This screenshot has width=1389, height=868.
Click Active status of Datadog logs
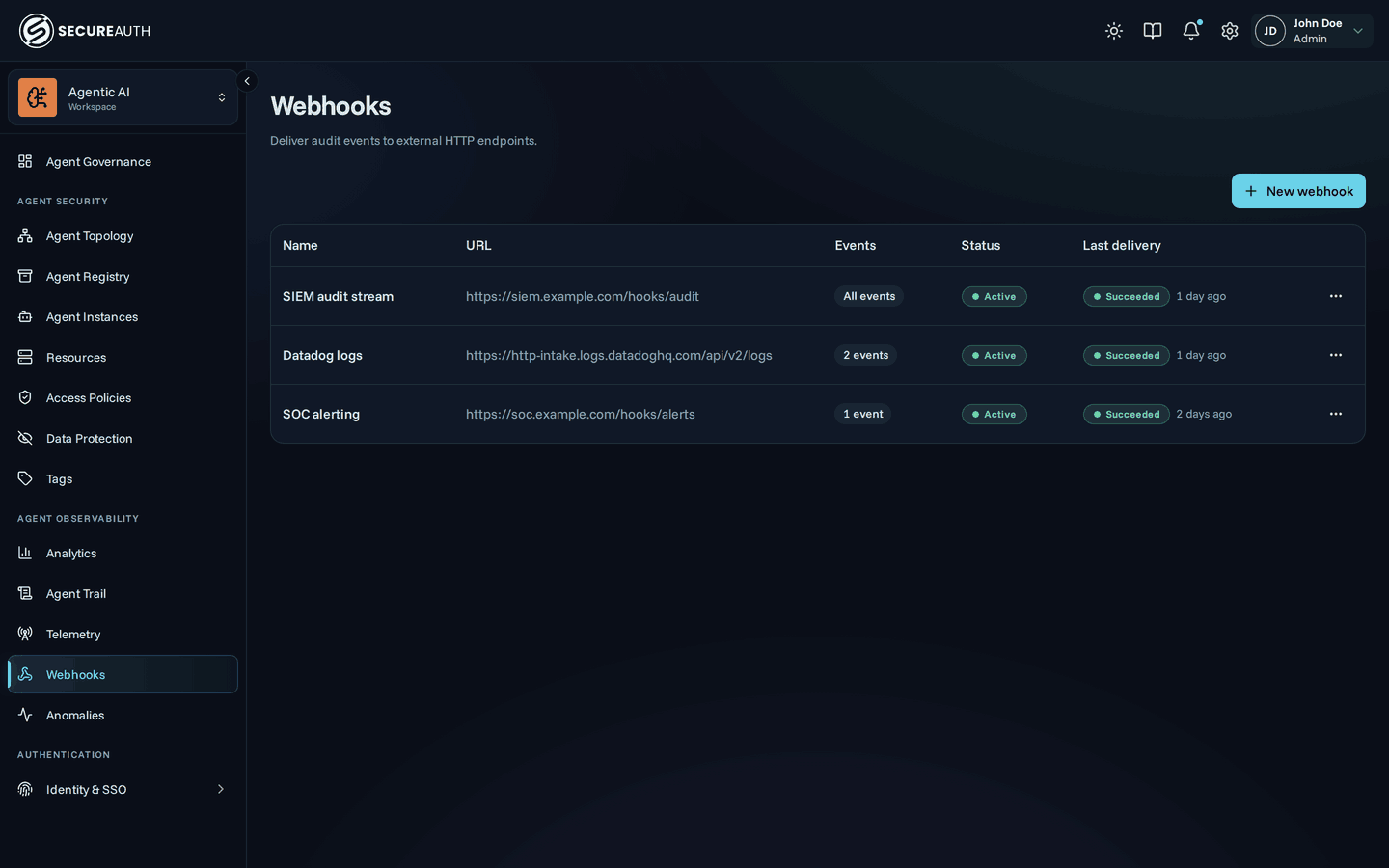[994, 356]
